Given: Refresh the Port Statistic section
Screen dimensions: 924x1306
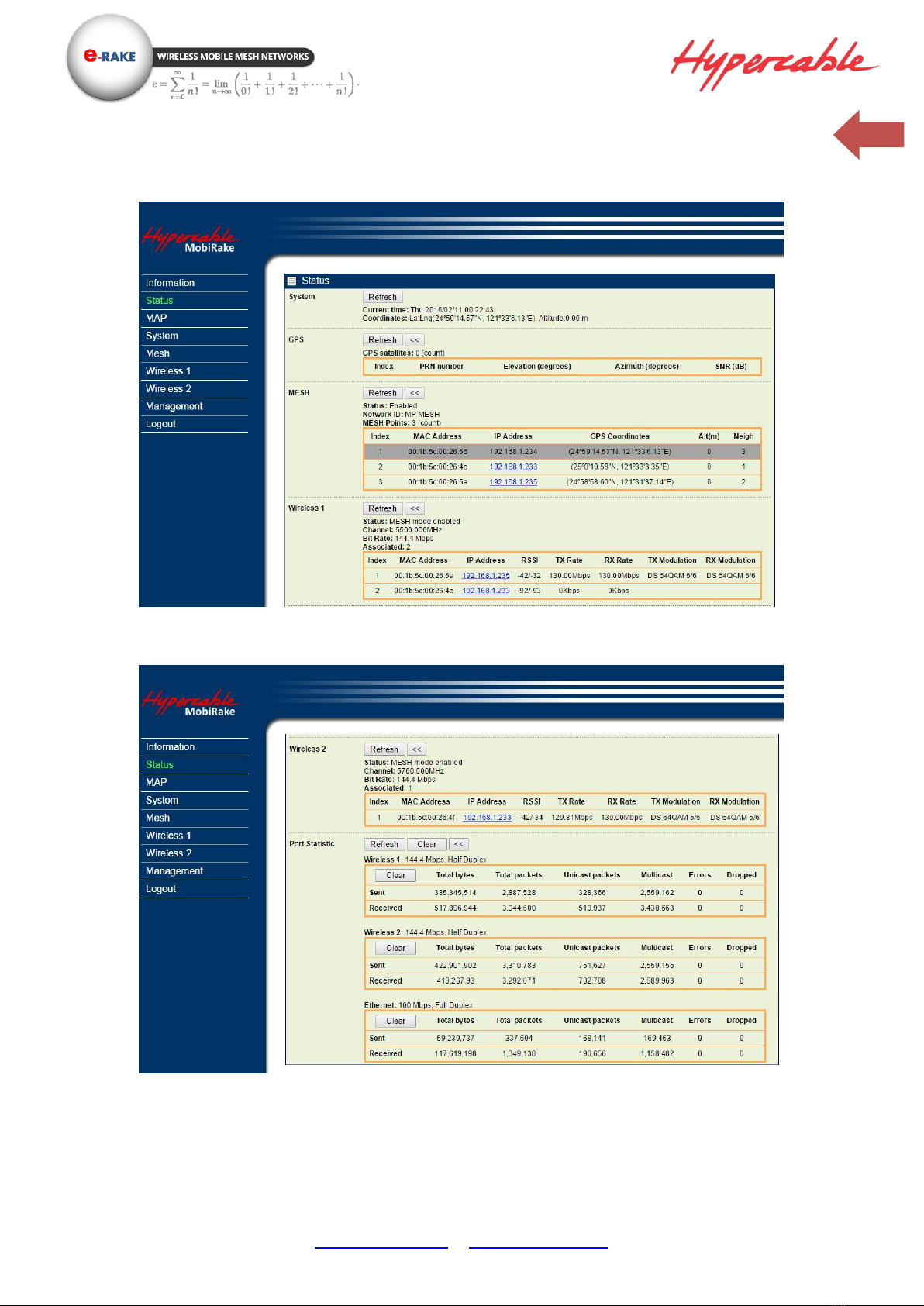Looking at the screenshot, I should [384, 845].
